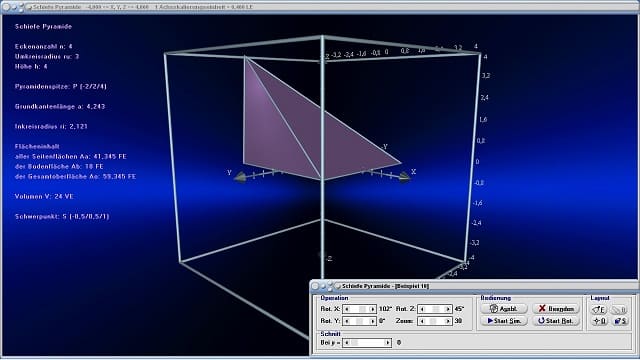The image size is (640, 360).
Task: Click the 'Umkreisradius ru: 3' text
Action: point(47,56)
